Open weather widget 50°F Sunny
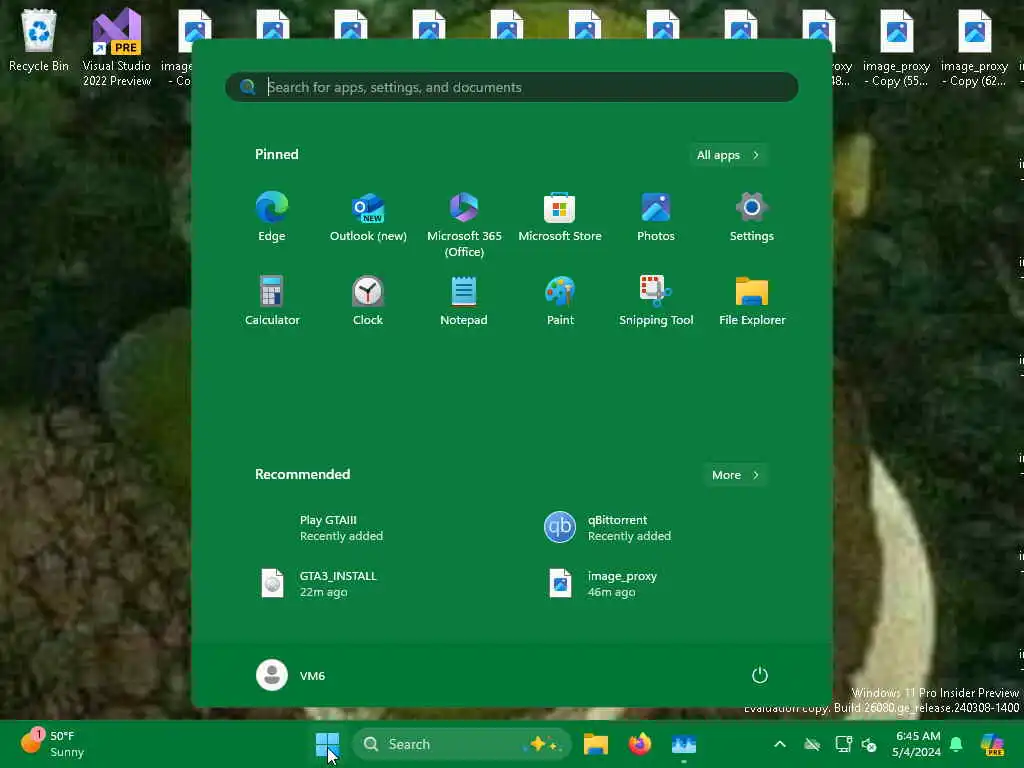Screen dimensions: 1024x768 click(x=52, y=744)
